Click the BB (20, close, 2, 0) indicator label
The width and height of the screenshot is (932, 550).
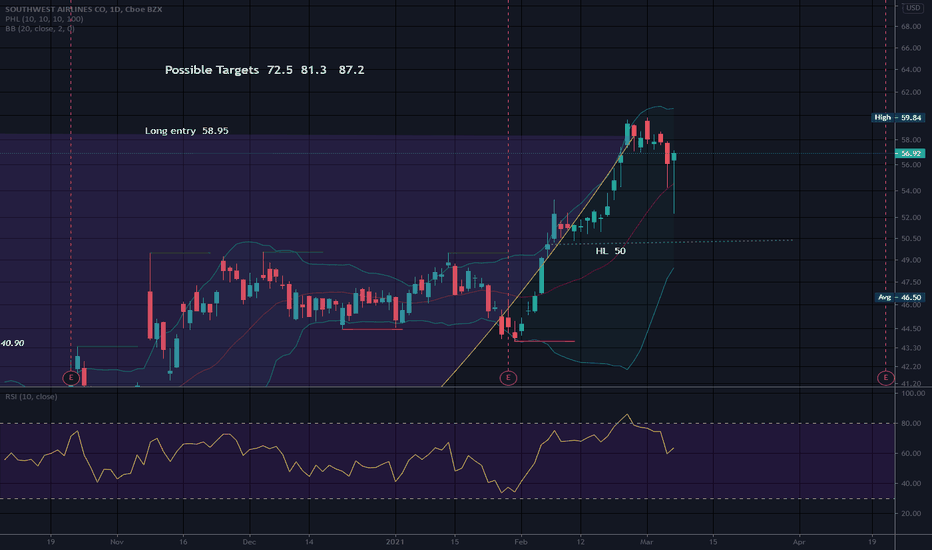(x=40, y=29)
